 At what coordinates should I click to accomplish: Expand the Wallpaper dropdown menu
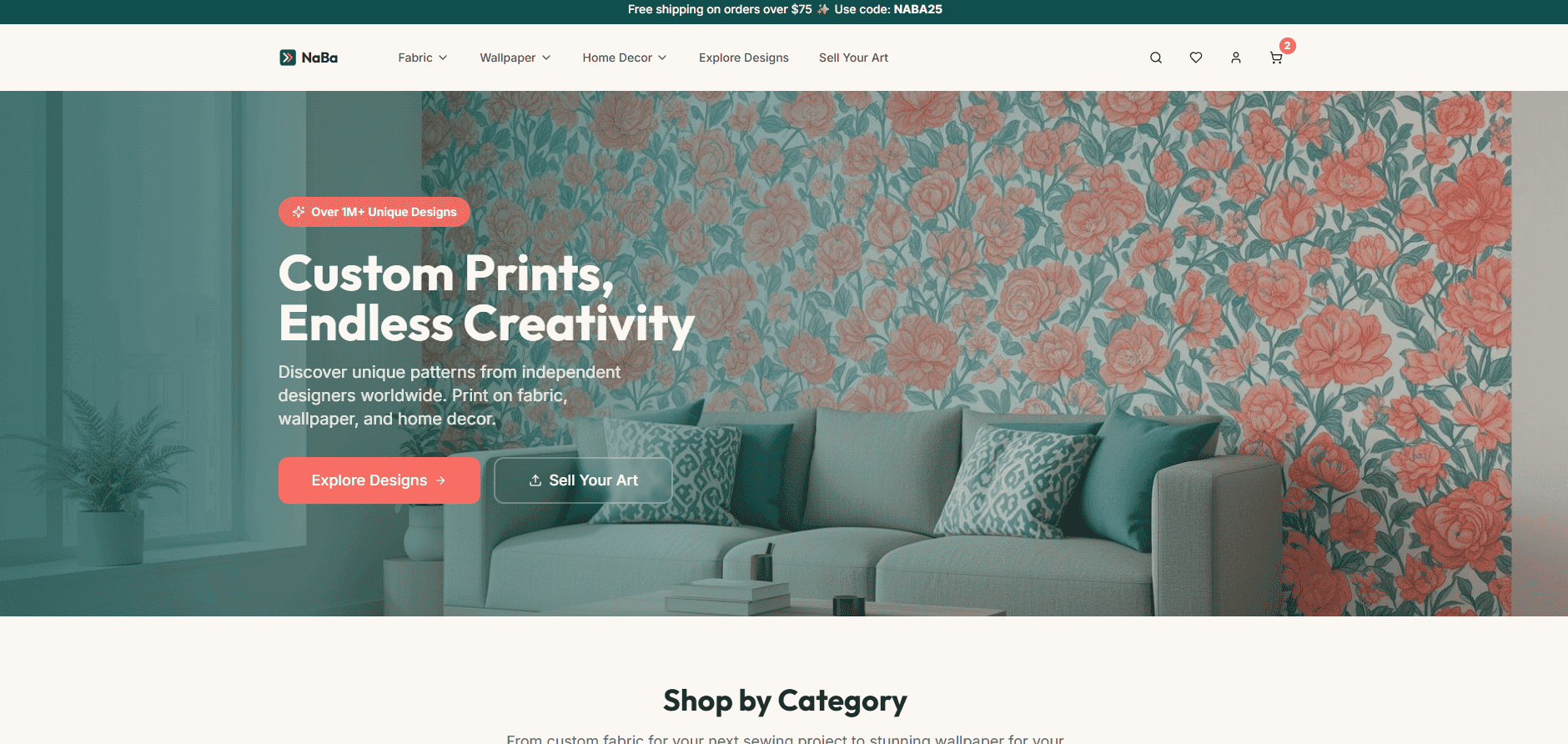[x=515, y=58]
